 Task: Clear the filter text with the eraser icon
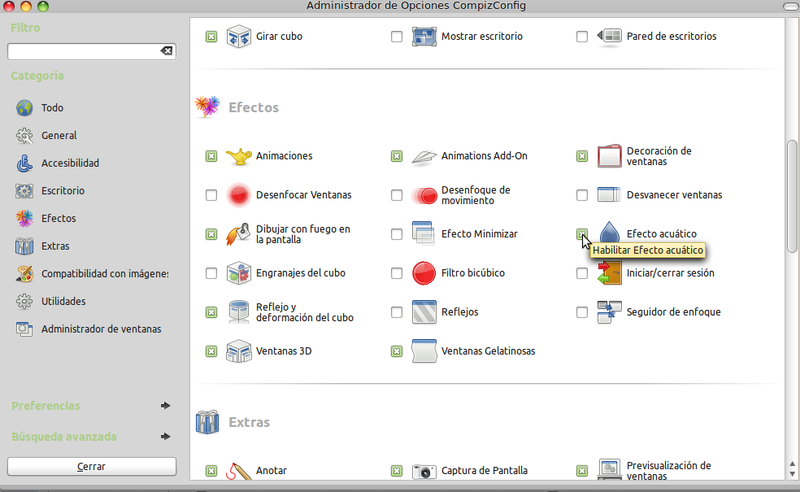pyautogui.click(x=166, y=51)
